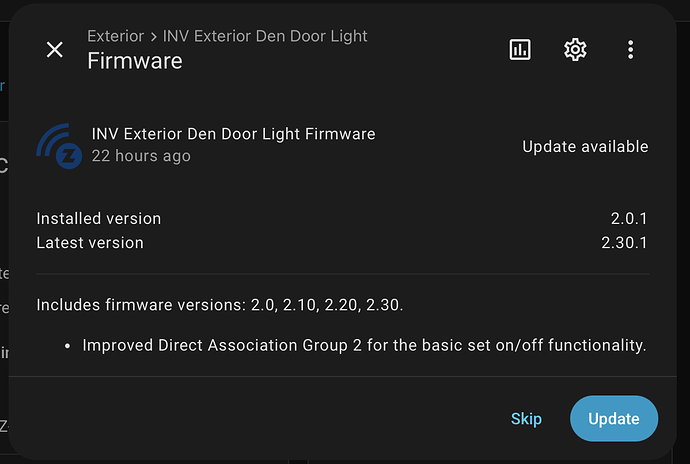Image resolution: width=690 pixels, height=464 pixels.
Task: Click the Installed version label
Action: click(x=98, y=218)
